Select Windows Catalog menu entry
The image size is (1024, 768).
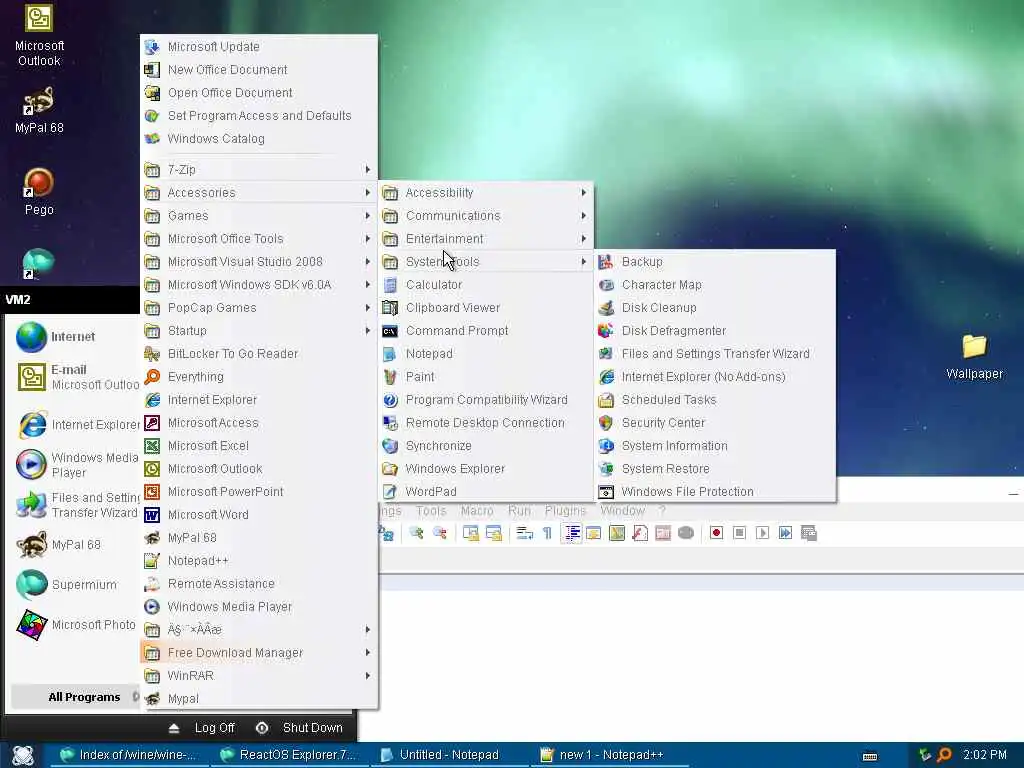(x=259, y=138)
